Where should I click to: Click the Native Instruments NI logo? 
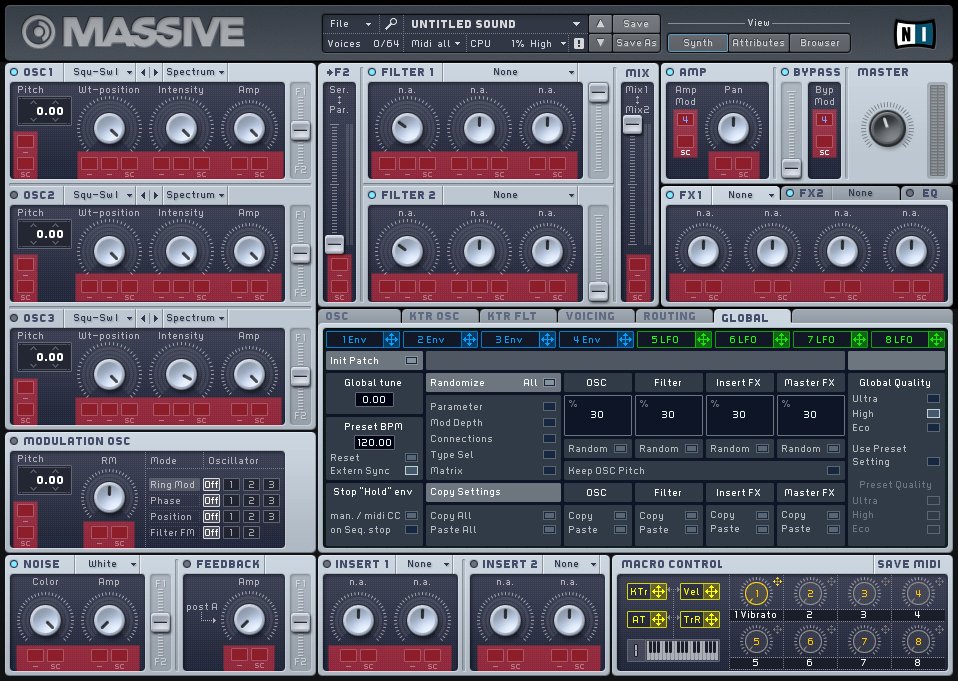pyautogui.click(x=914, y=34)
